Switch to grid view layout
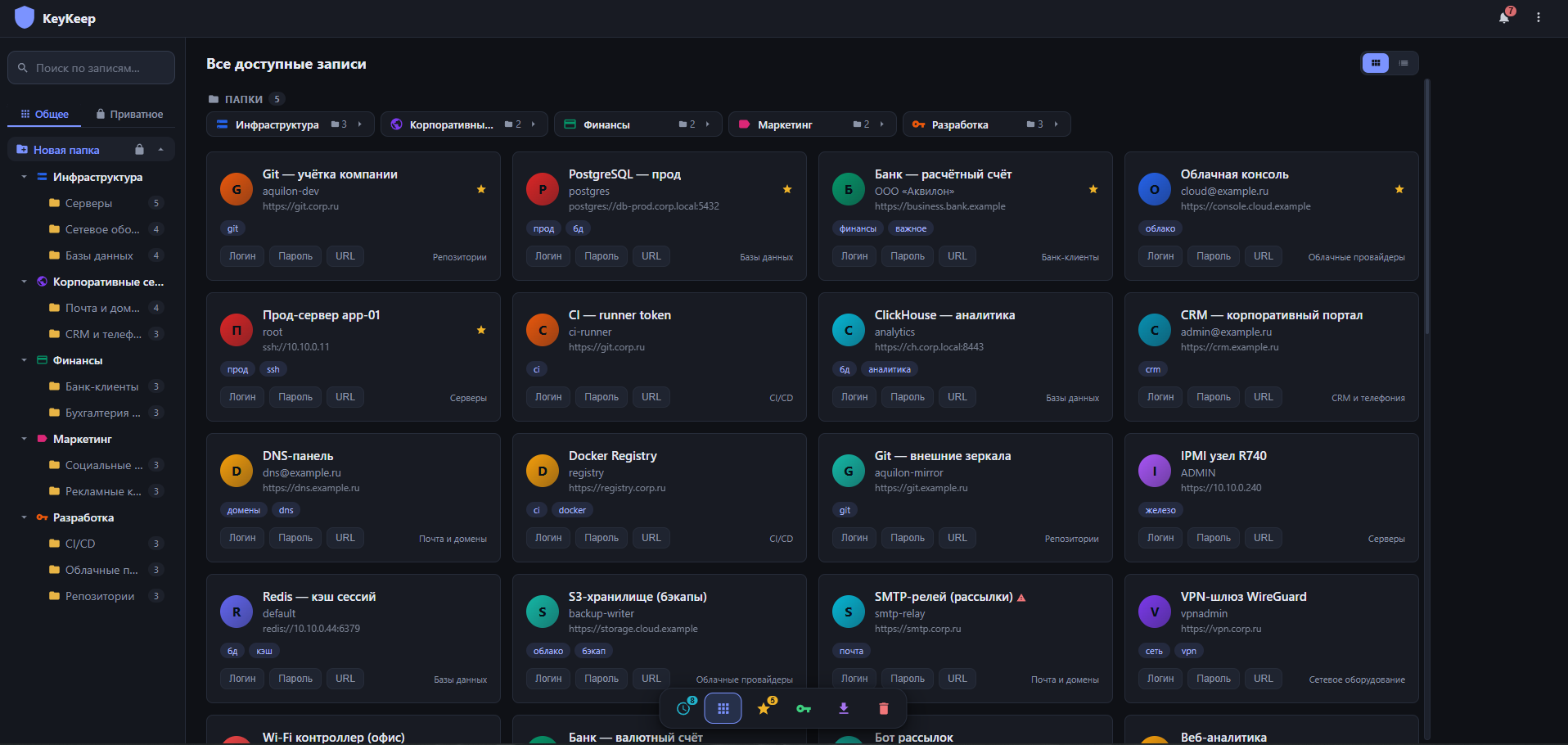1568x745 pixels. pos(1376,63)
